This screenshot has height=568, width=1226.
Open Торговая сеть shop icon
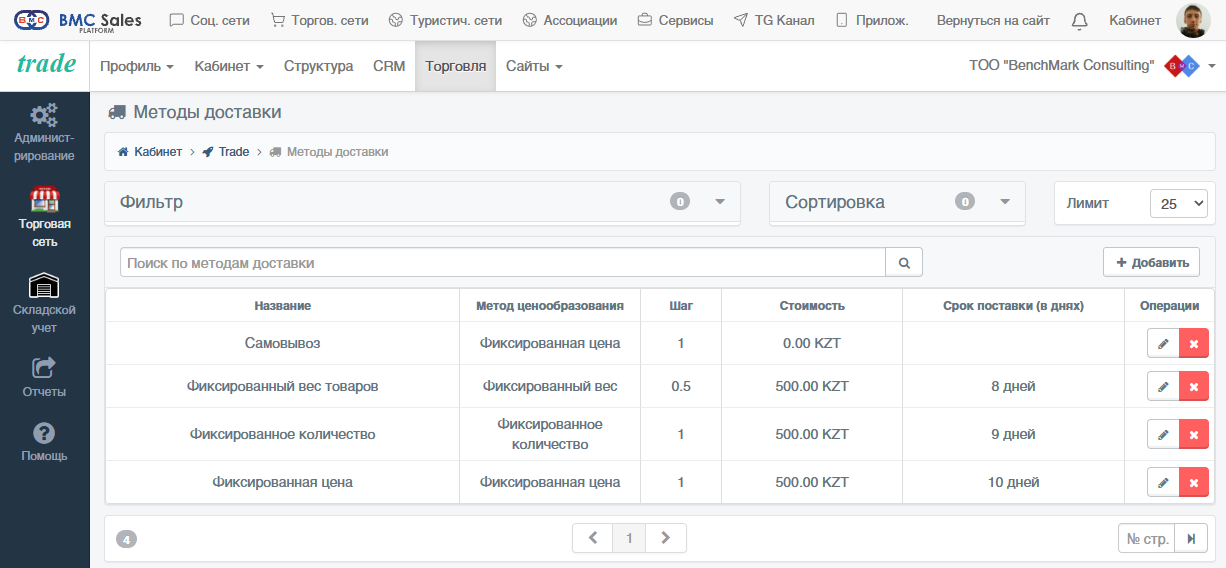(x=44, y=198)
